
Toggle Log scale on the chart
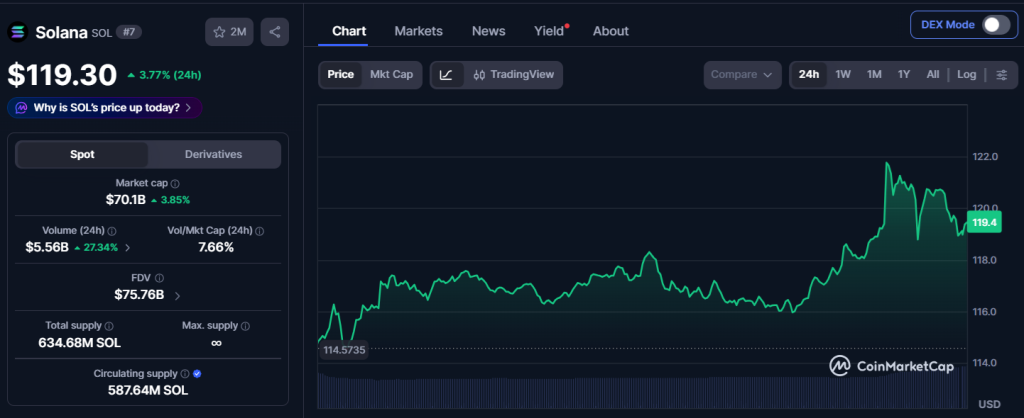tap(967, 74)
